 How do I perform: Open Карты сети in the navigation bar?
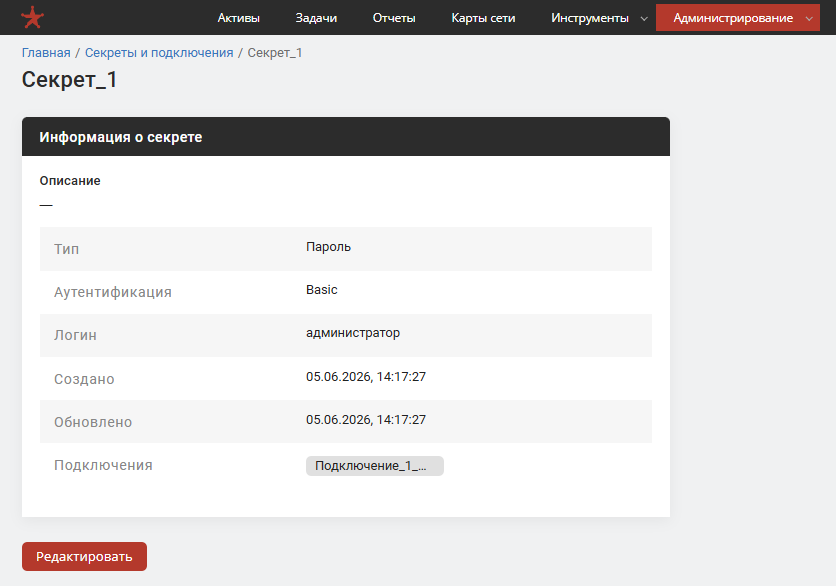coord(483,18)
